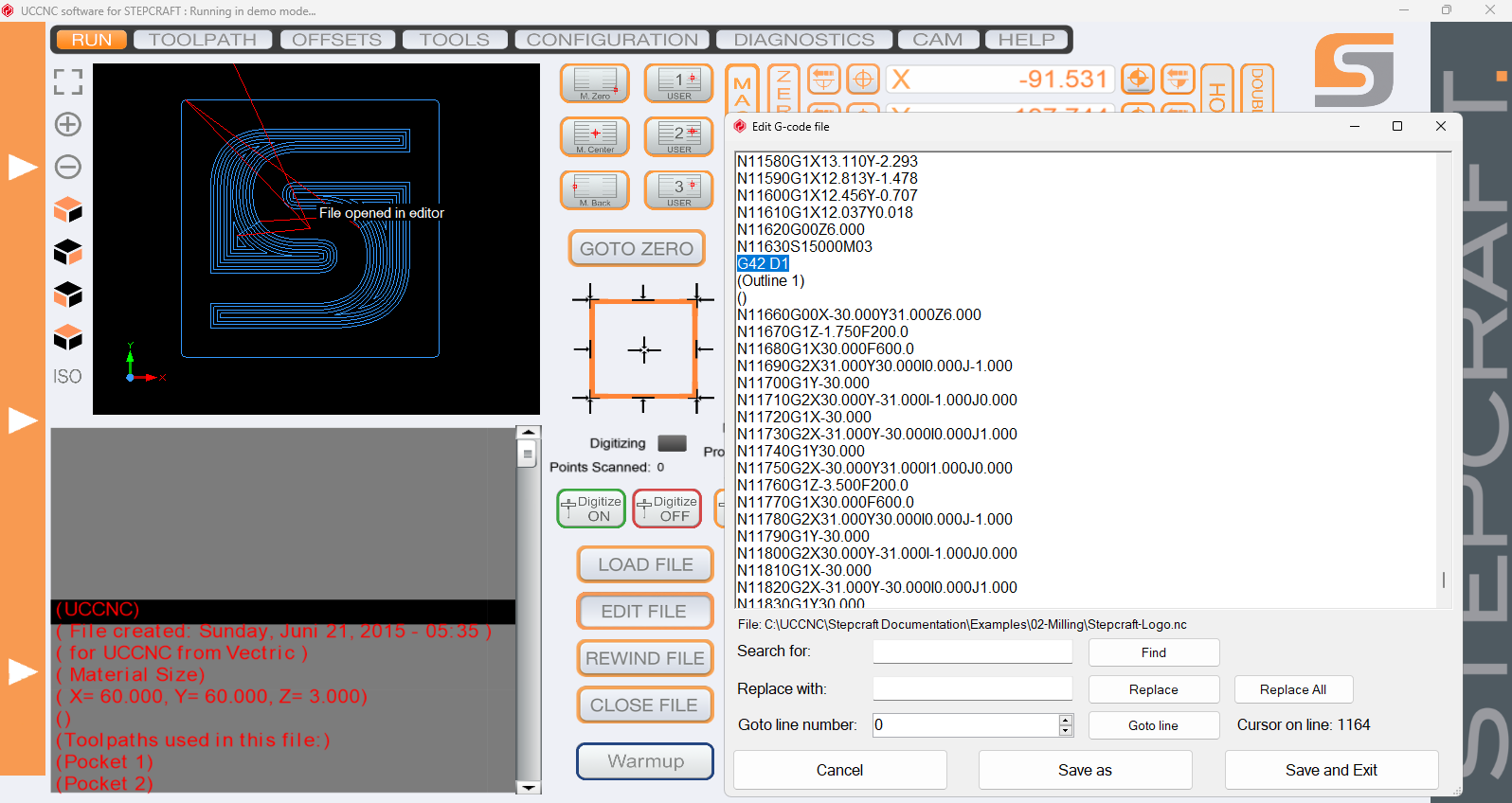The image size is (1512, 803).
Task: Click the Stepcraft S logo
Action: click(1354, 69)
